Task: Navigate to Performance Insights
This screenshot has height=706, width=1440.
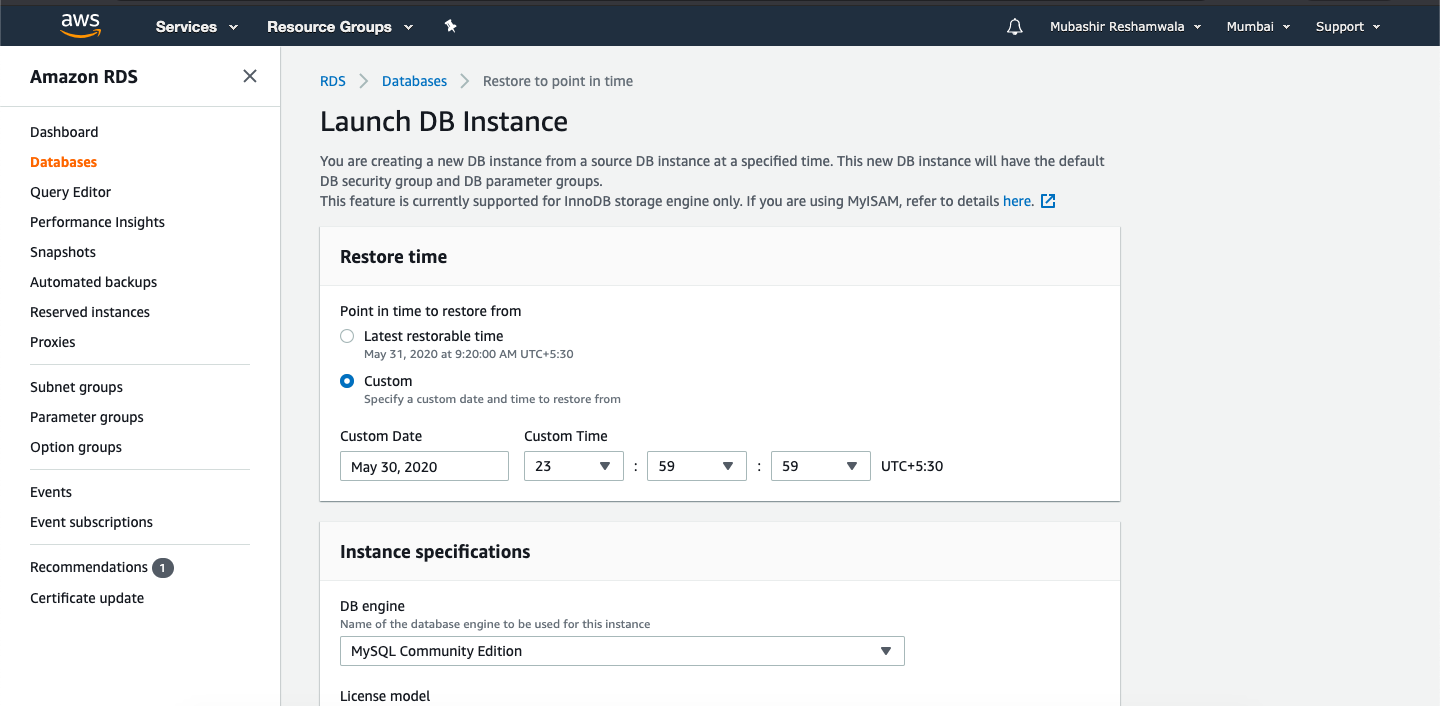Action: coord(97,222)
